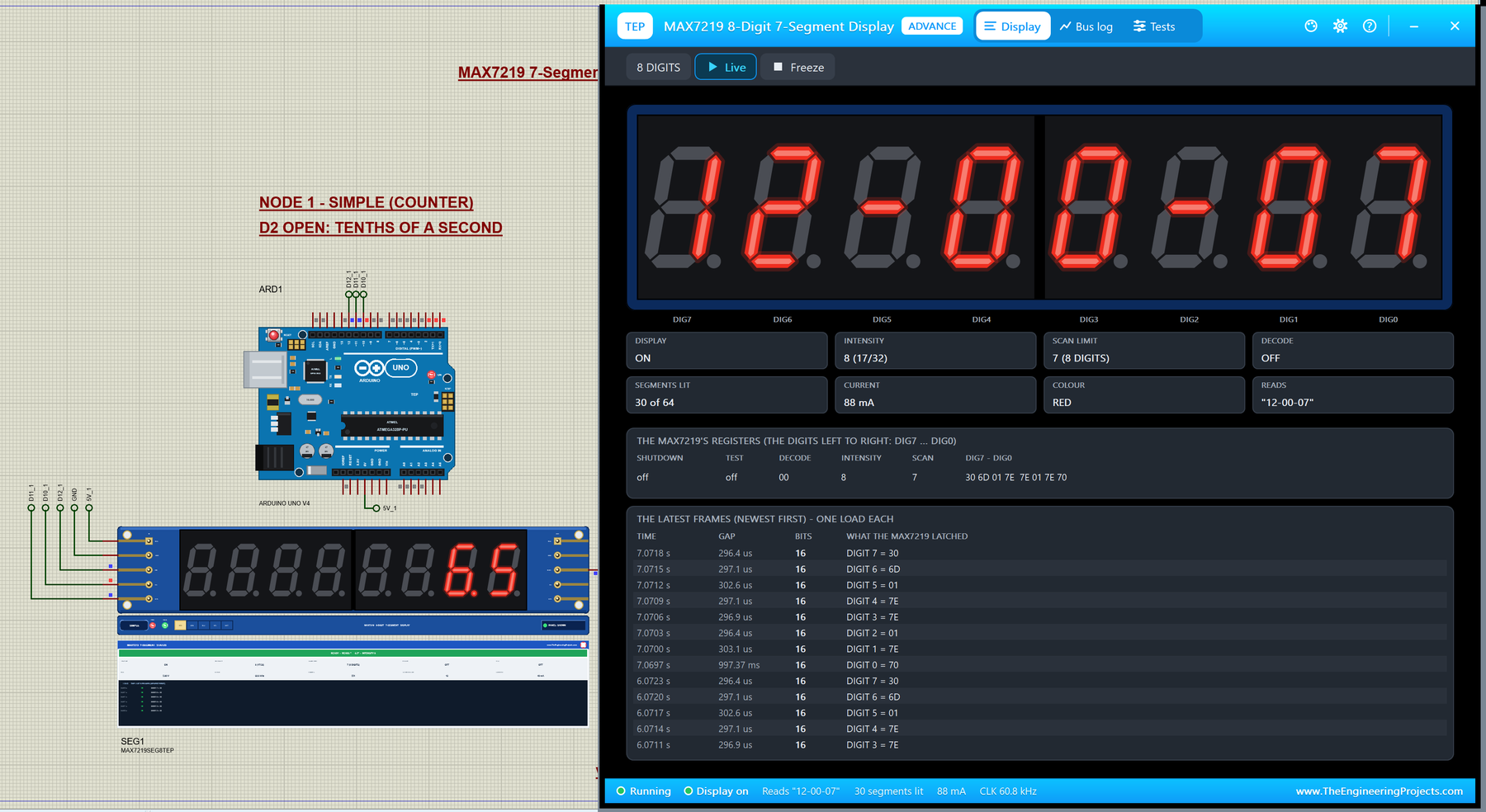
Task: Open the colour theme palette icon
Action: coord(1311,26)
